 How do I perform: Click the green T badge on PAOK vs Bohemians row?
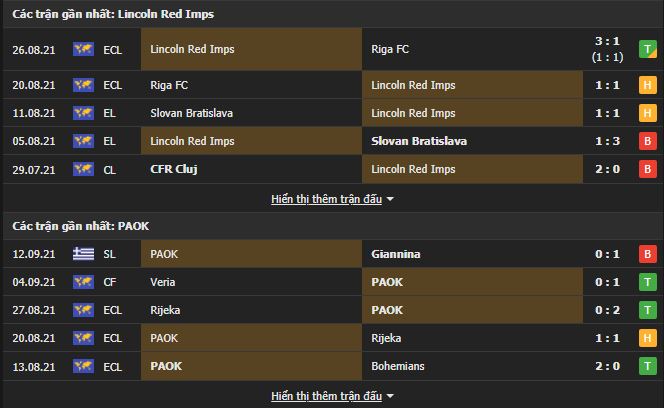pos(647,366)
